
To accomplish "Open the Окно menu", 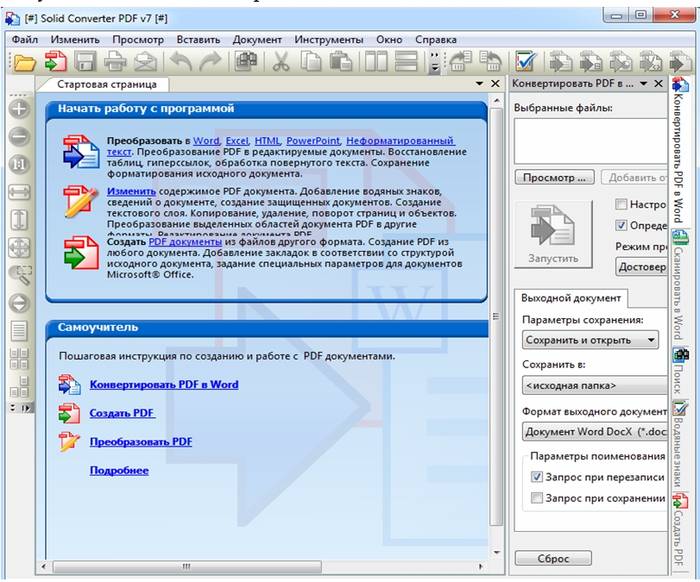I will pyautogui.click(x=389, y=40).
